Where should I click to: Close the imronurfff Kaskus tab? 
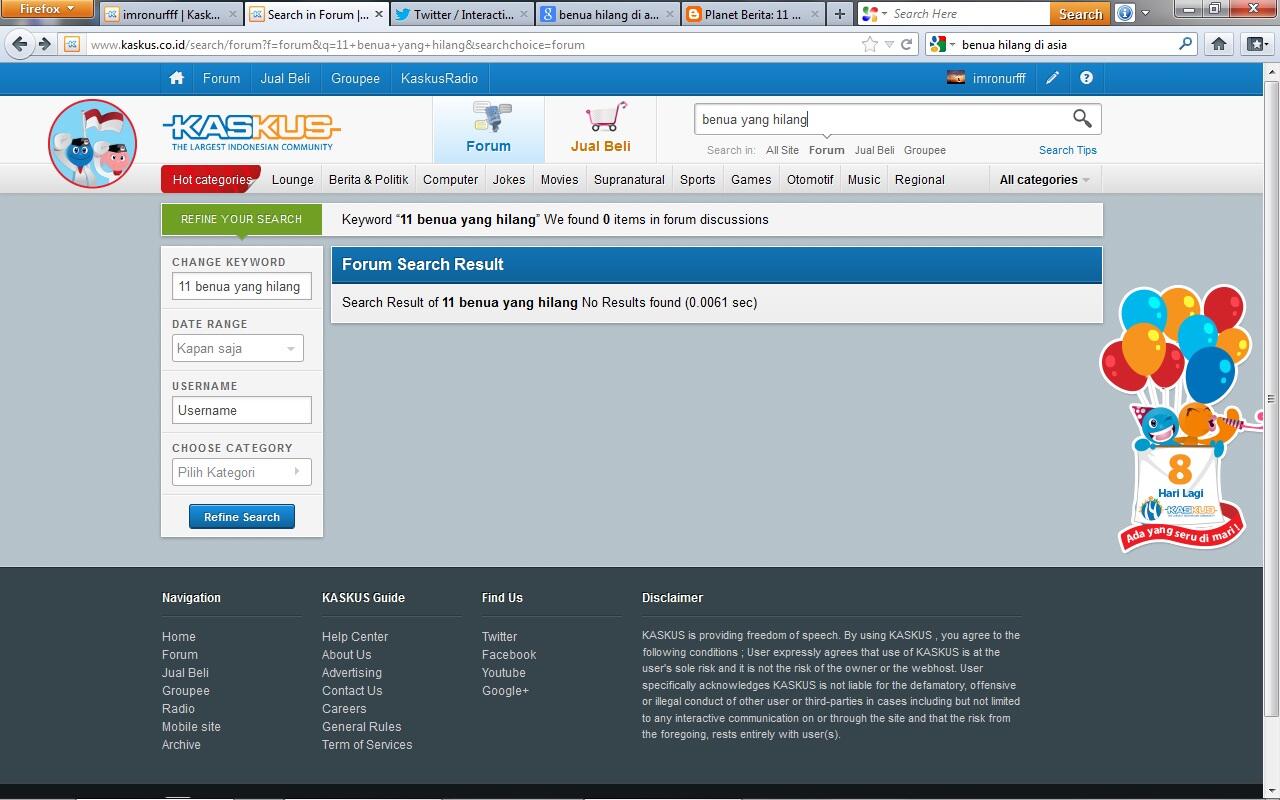[x=233, y=15]
